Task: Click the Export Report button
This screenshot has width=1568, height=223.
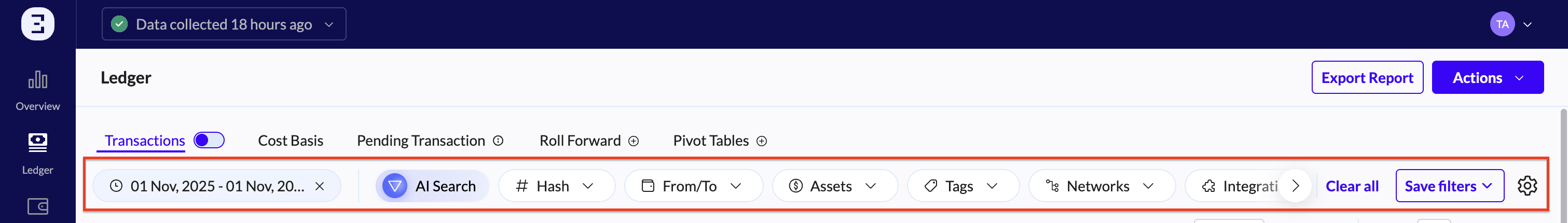Action: tap(1367, 78)
